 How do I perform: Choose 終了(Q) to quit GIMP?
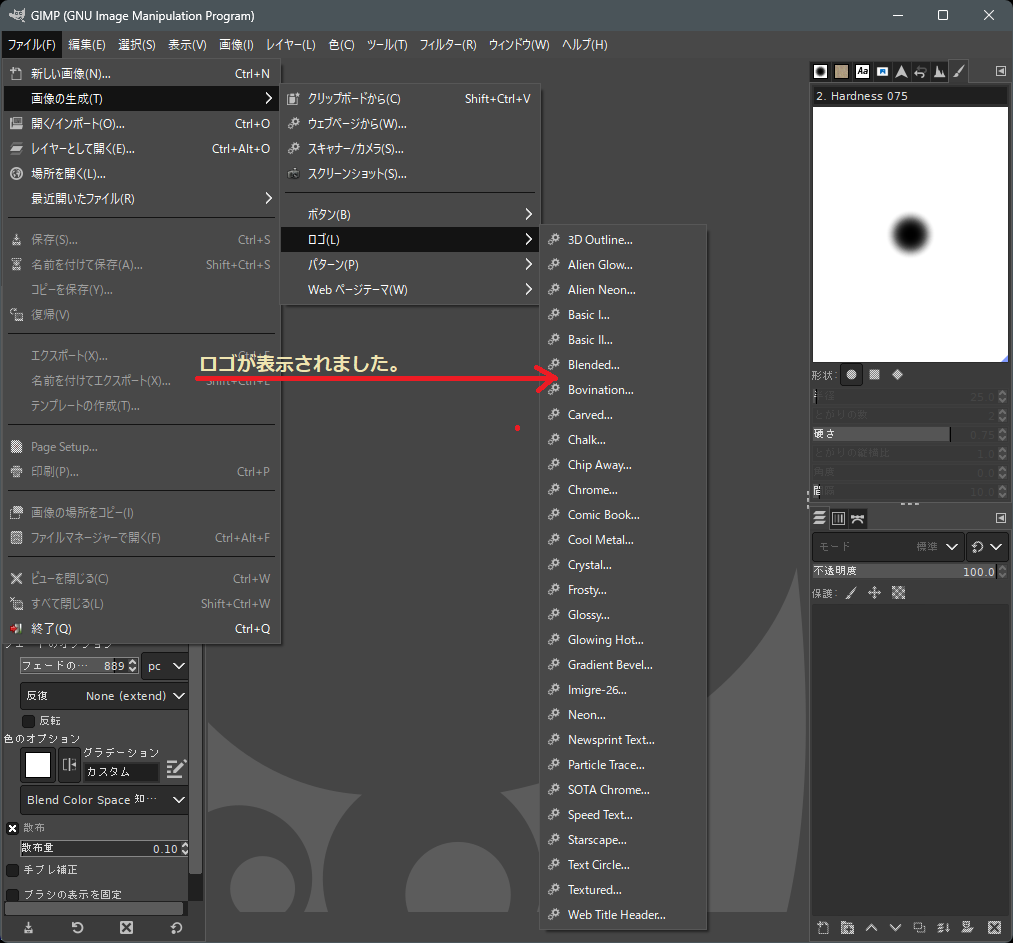pos(142,629)
